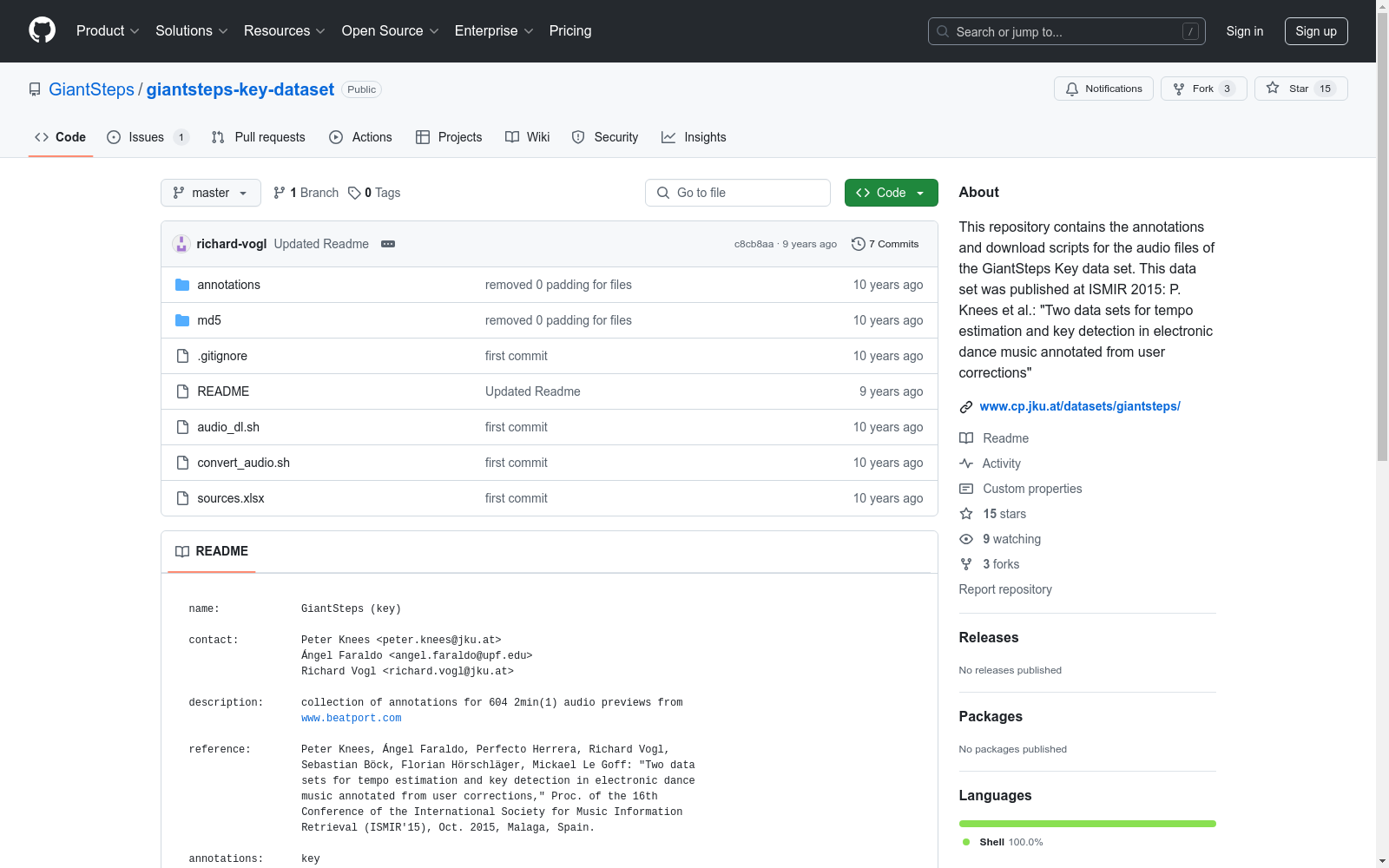The height and width of the screenshot is (868, 1389).
Task: Open the Insights tab
Action: pos(694,137)
